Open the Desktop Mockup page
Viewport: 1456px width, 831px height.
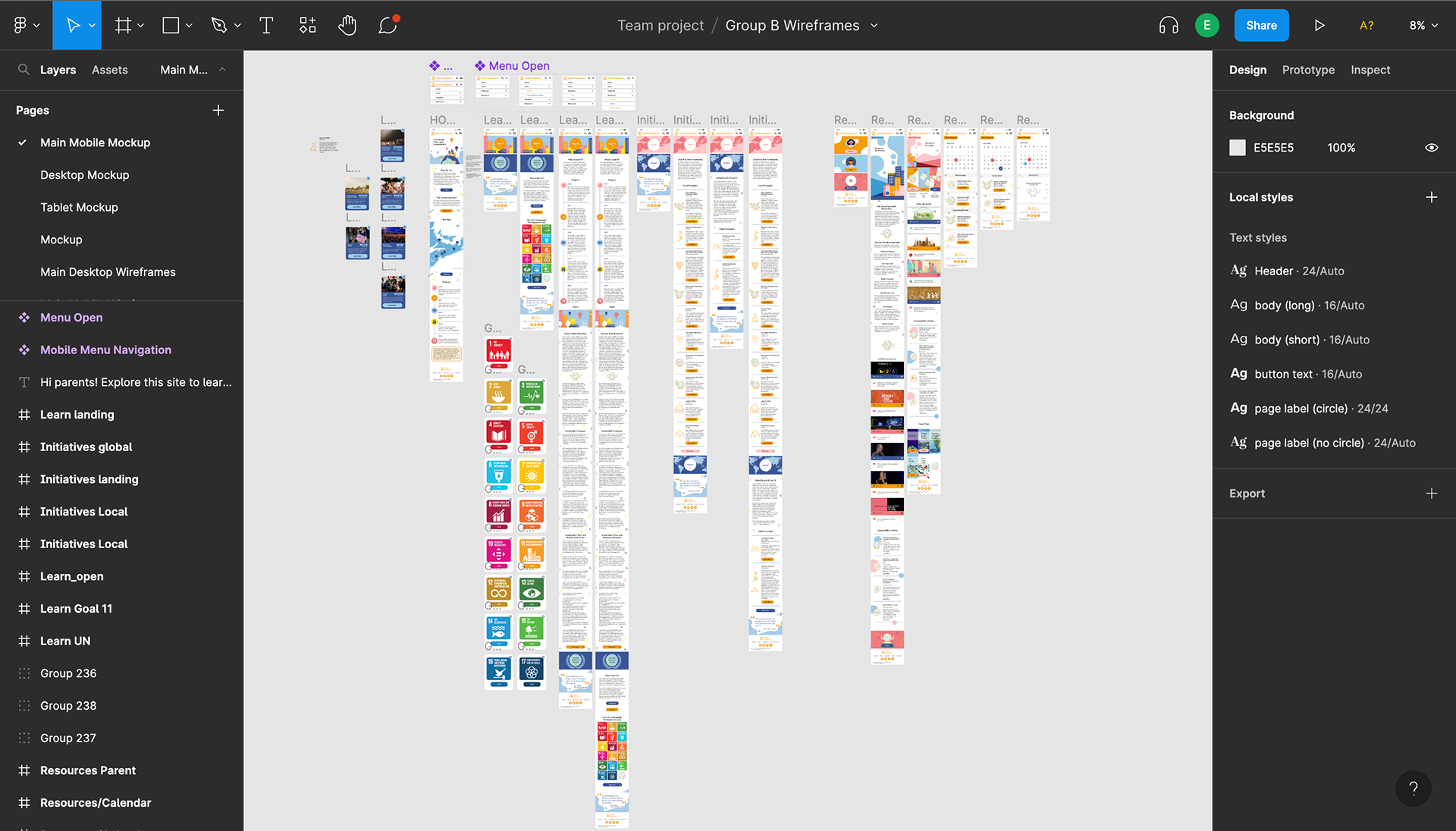point(84,175)
